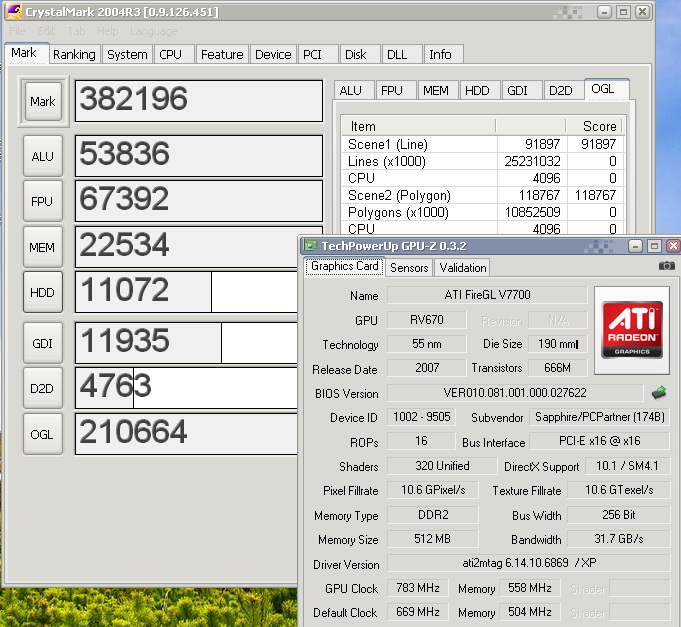The width and height of the screenshot is (681, 627).
Task: Click the total Mark score 382196
Action: [199, 101]
